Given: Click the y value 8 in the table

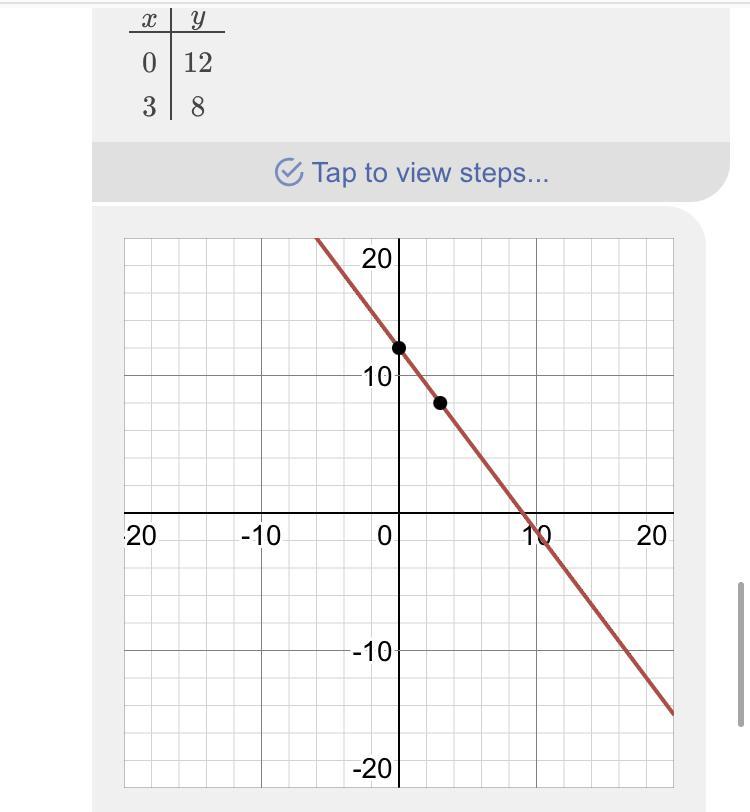Looking at the screenshot, I should coord(198,107).
